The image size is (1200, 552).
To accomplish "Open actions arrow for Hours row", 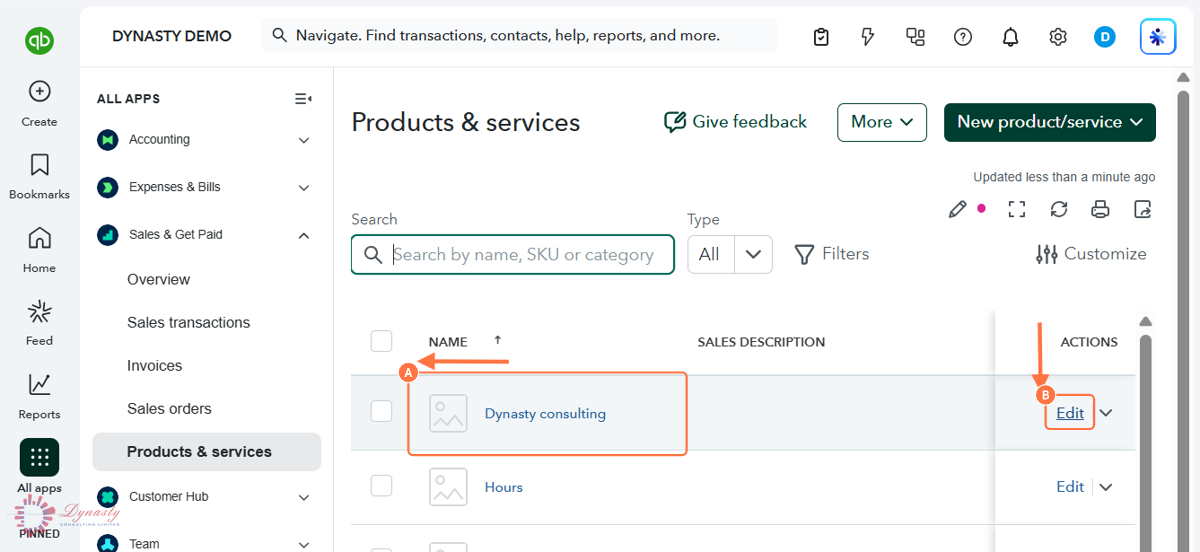I will [x=1106, y=487].
